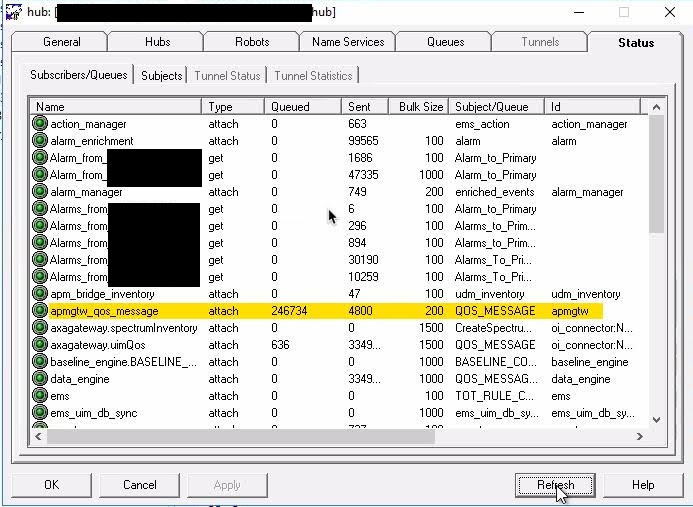Screen dimensions: 693x507
Task: Switch to the Subjects sub-tab
Action: click(161, 76)
